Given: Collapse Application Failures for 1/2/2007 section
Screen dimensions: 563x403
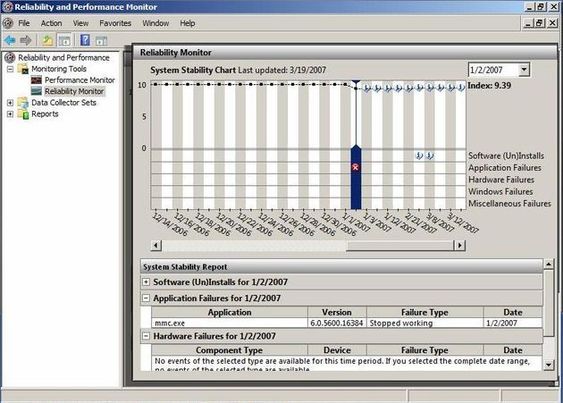Looking at the screenshot, I should coord(146,298).
